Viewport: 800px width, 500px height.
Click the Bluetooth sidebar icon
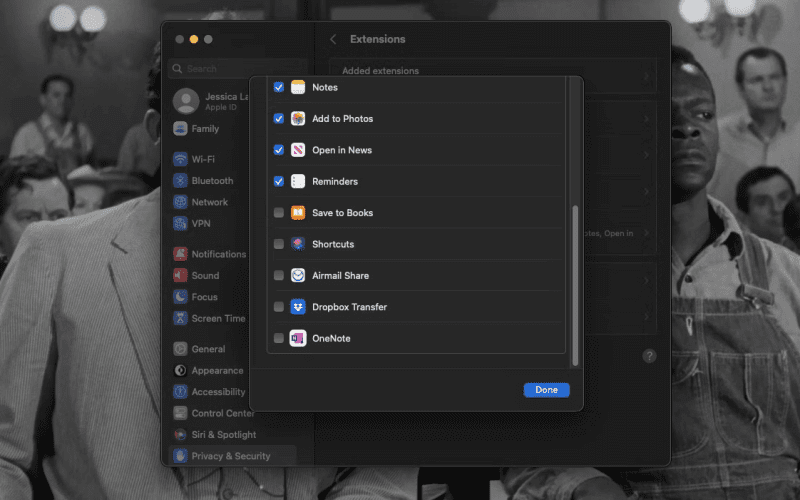180,181
